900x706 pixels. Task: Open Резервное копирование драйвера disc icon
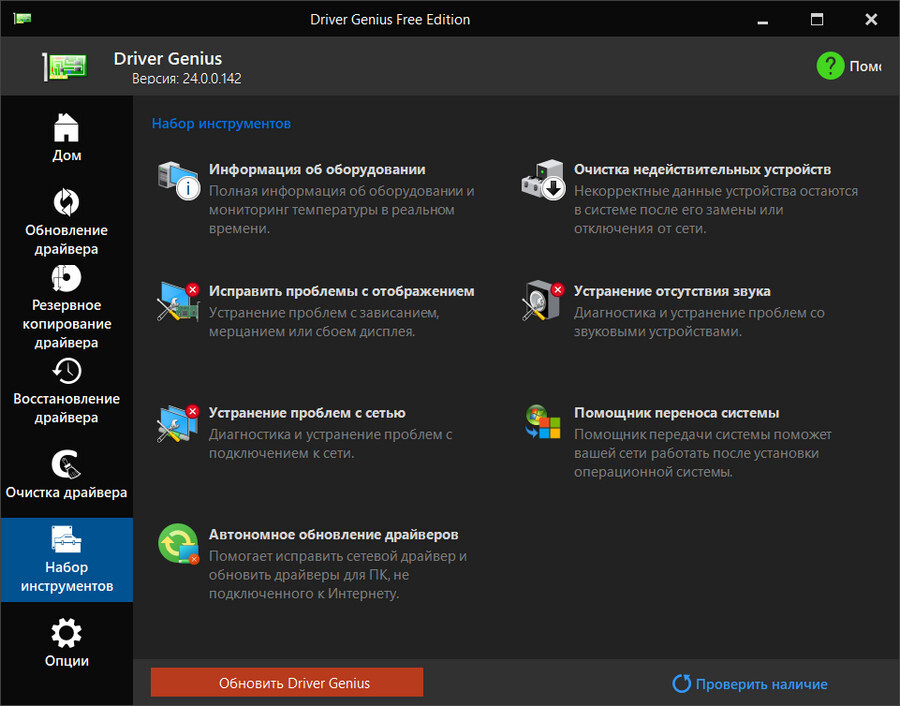coord(67,278)
